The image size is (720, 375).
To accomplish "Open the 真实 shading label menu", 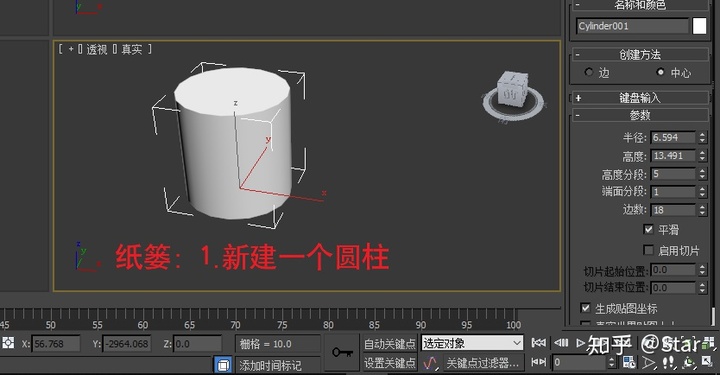I will 132,49.
